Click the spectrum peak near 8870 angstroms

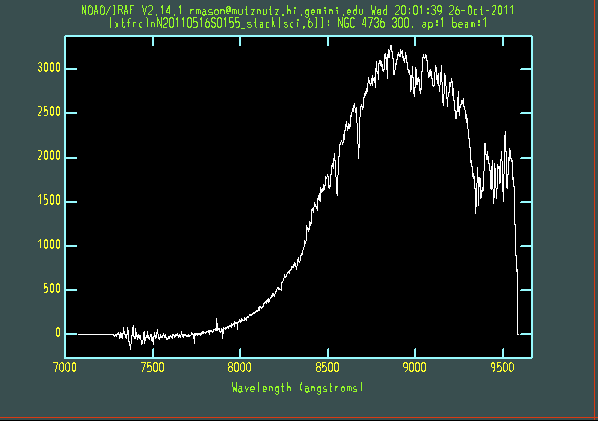(x=391, y=47)
